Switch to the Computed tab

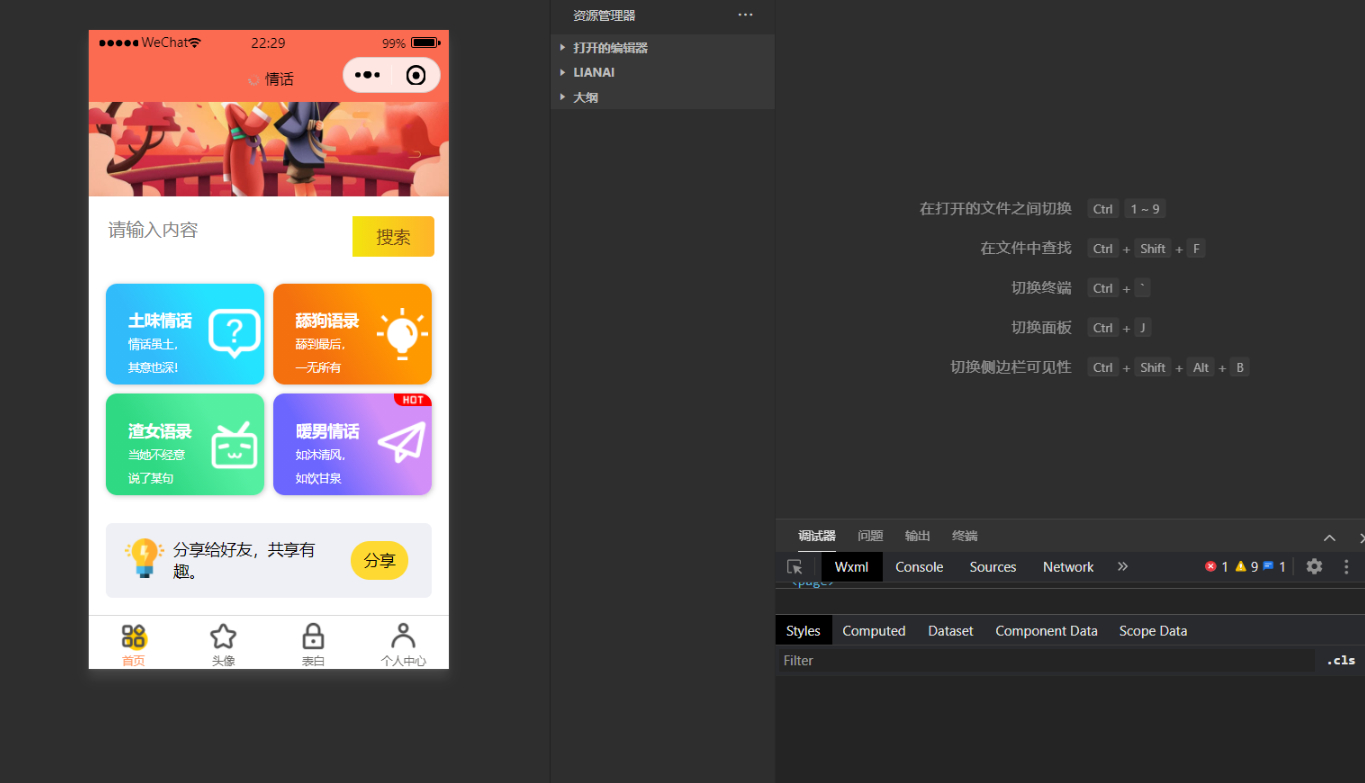point(874,631)
